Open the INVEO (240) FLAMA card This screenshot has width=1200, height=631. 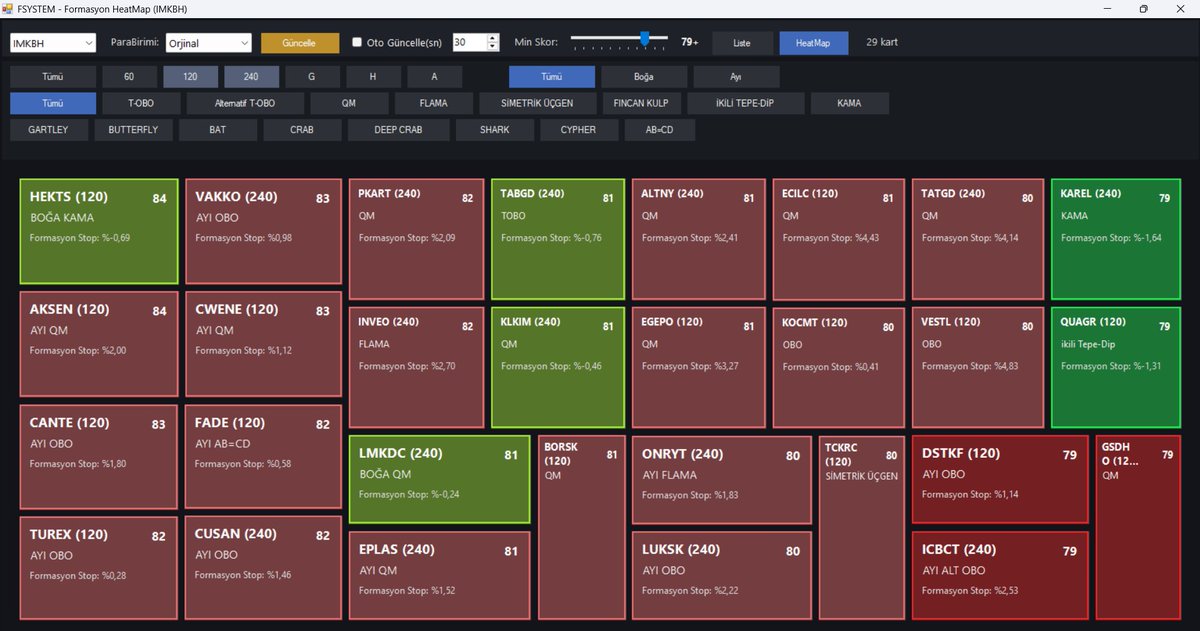tap(416, 368)
